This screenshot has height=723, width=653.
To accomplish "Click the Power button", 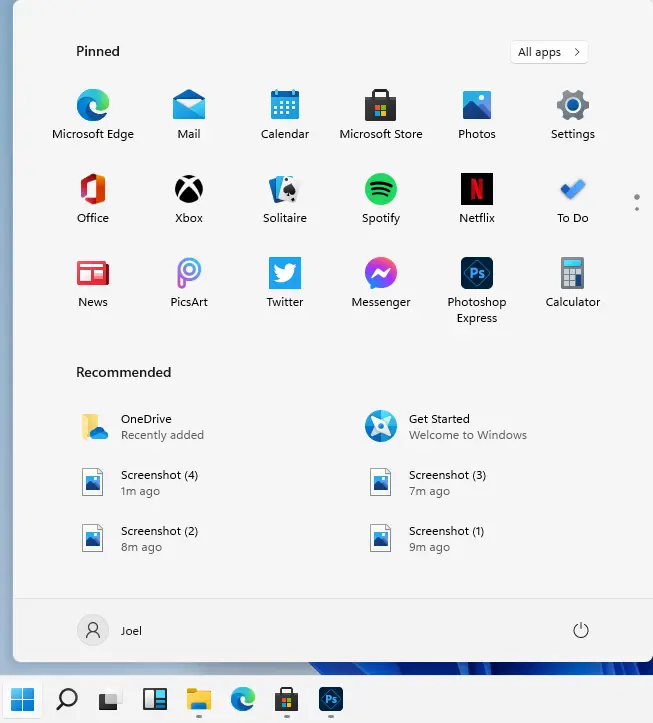I will (581, 630).
